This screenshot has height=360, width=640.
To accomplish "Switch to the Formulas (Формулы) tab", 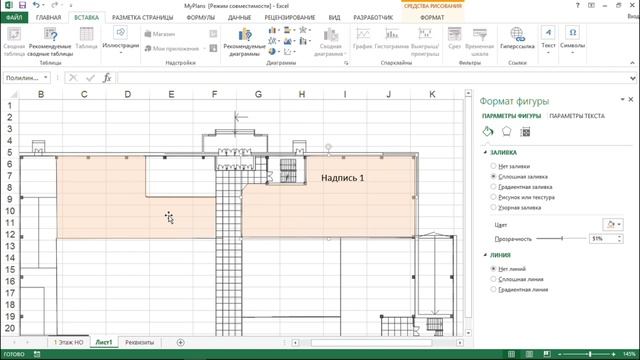I will 200,18.
